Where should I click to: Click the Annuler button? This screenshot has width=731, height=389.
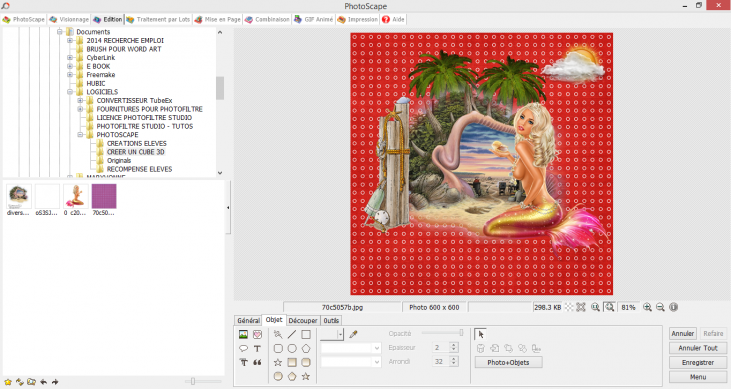683,333
